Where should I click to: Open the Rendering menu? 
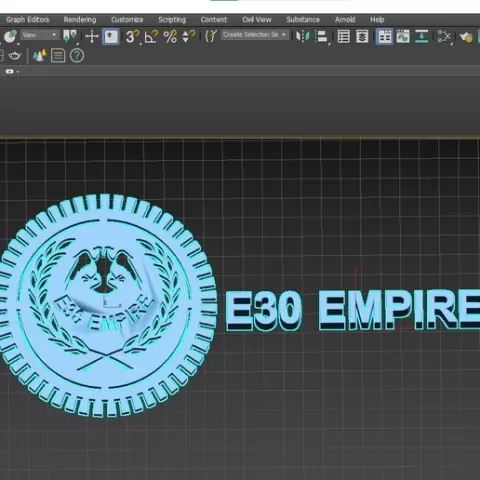click(80, 20)
